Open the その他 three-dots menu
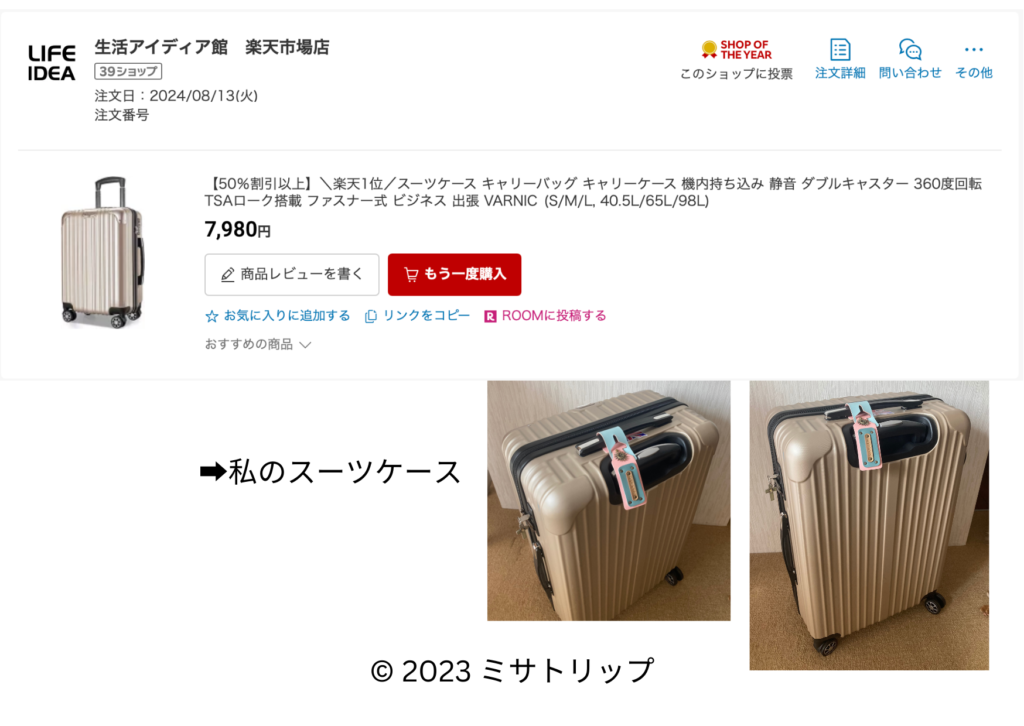The width and height of the screenshot is (1024, 726). pos(974,50)
